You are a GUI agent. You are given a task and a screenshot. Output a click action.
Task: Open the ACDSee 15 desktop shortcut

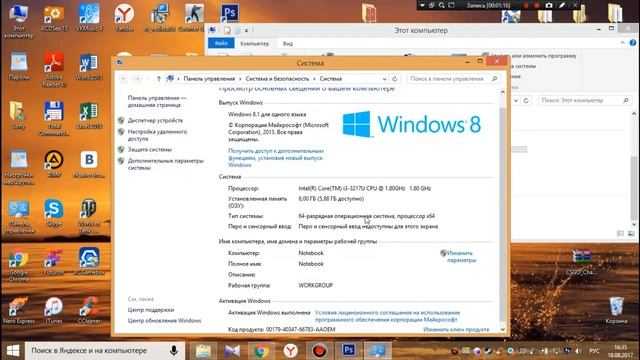tap(54, 18)
